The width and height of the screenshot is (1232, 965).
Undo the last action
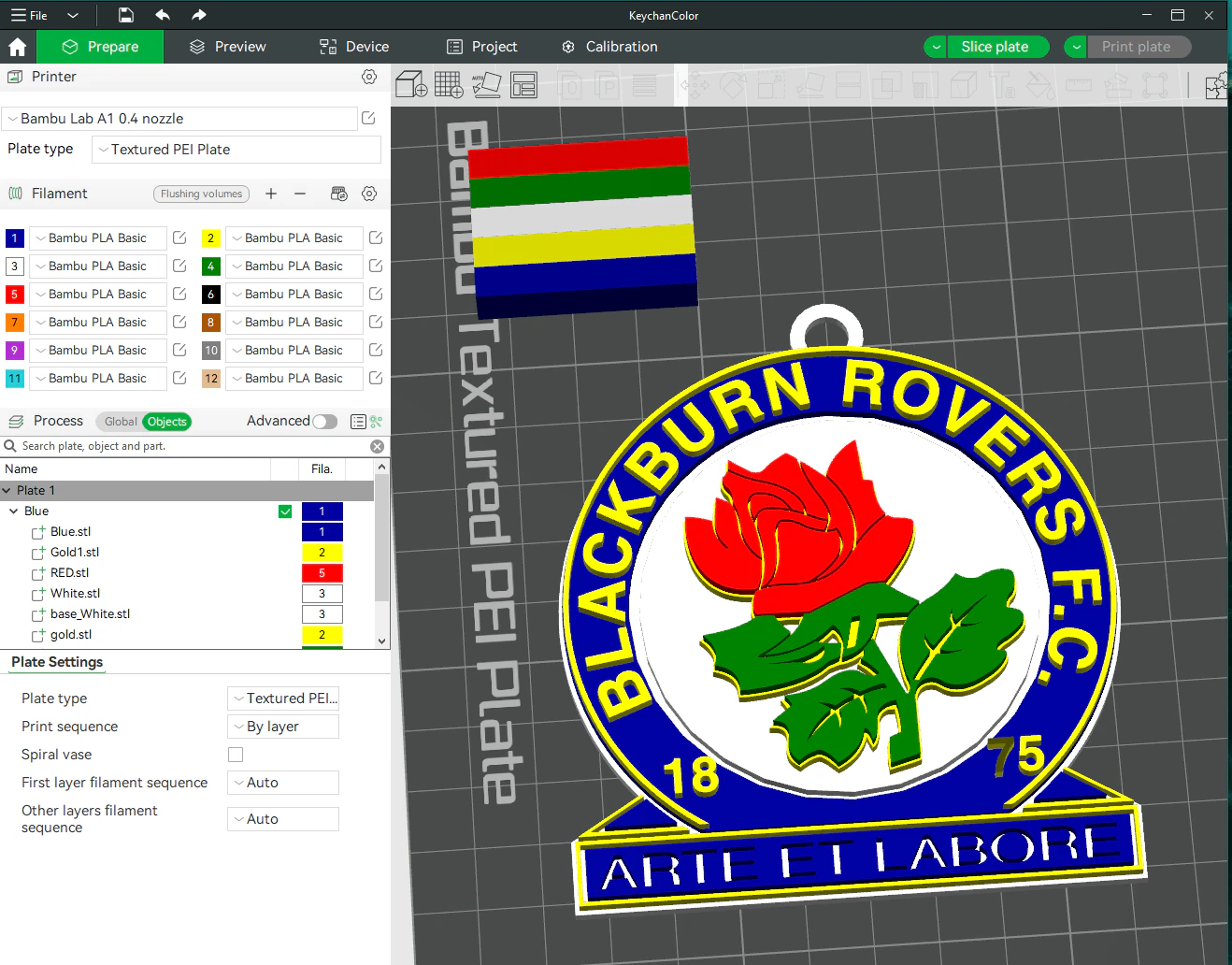pyautogui.click(x=163, y=15)
